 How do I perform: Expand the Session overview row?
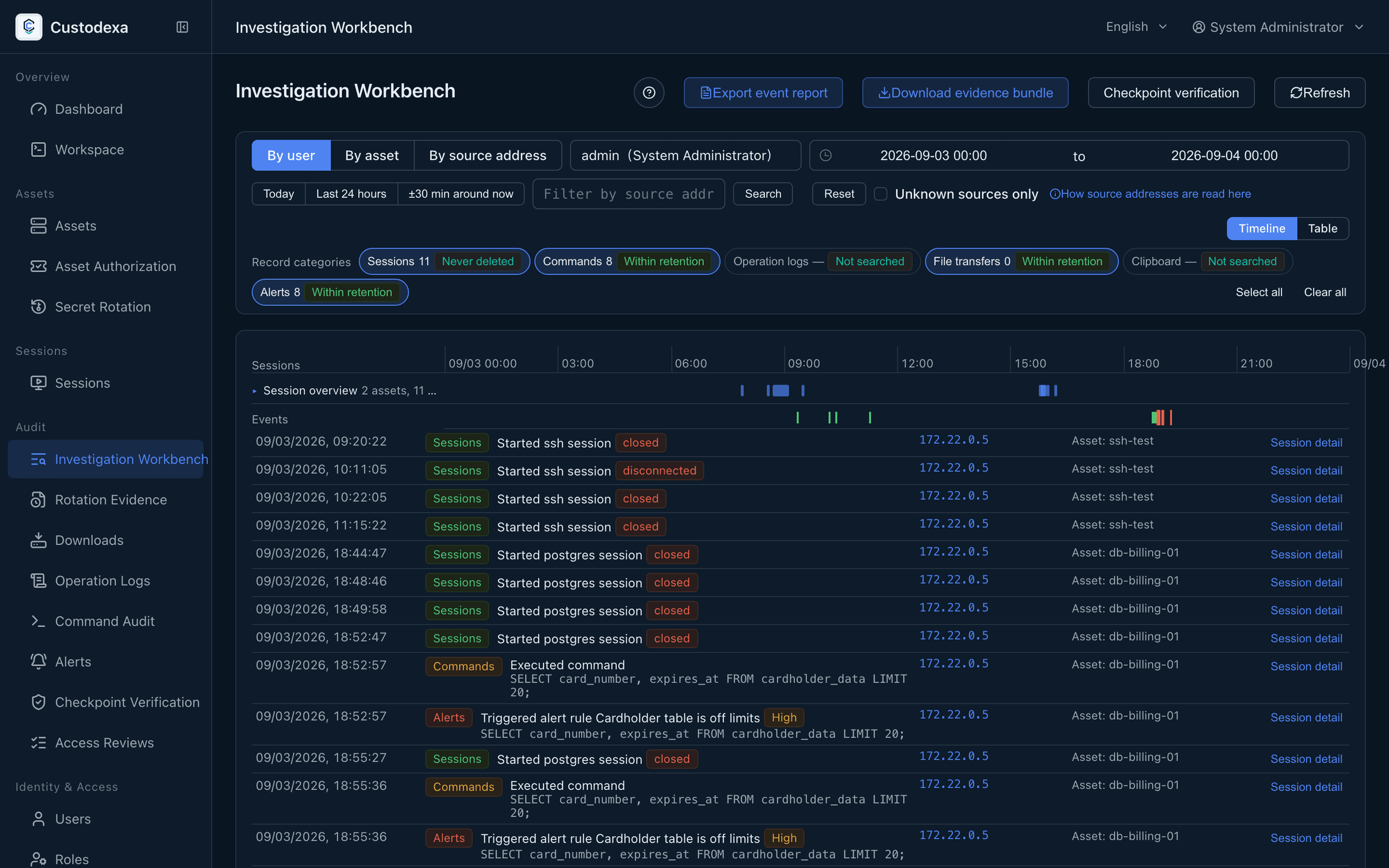click(254, 391)
